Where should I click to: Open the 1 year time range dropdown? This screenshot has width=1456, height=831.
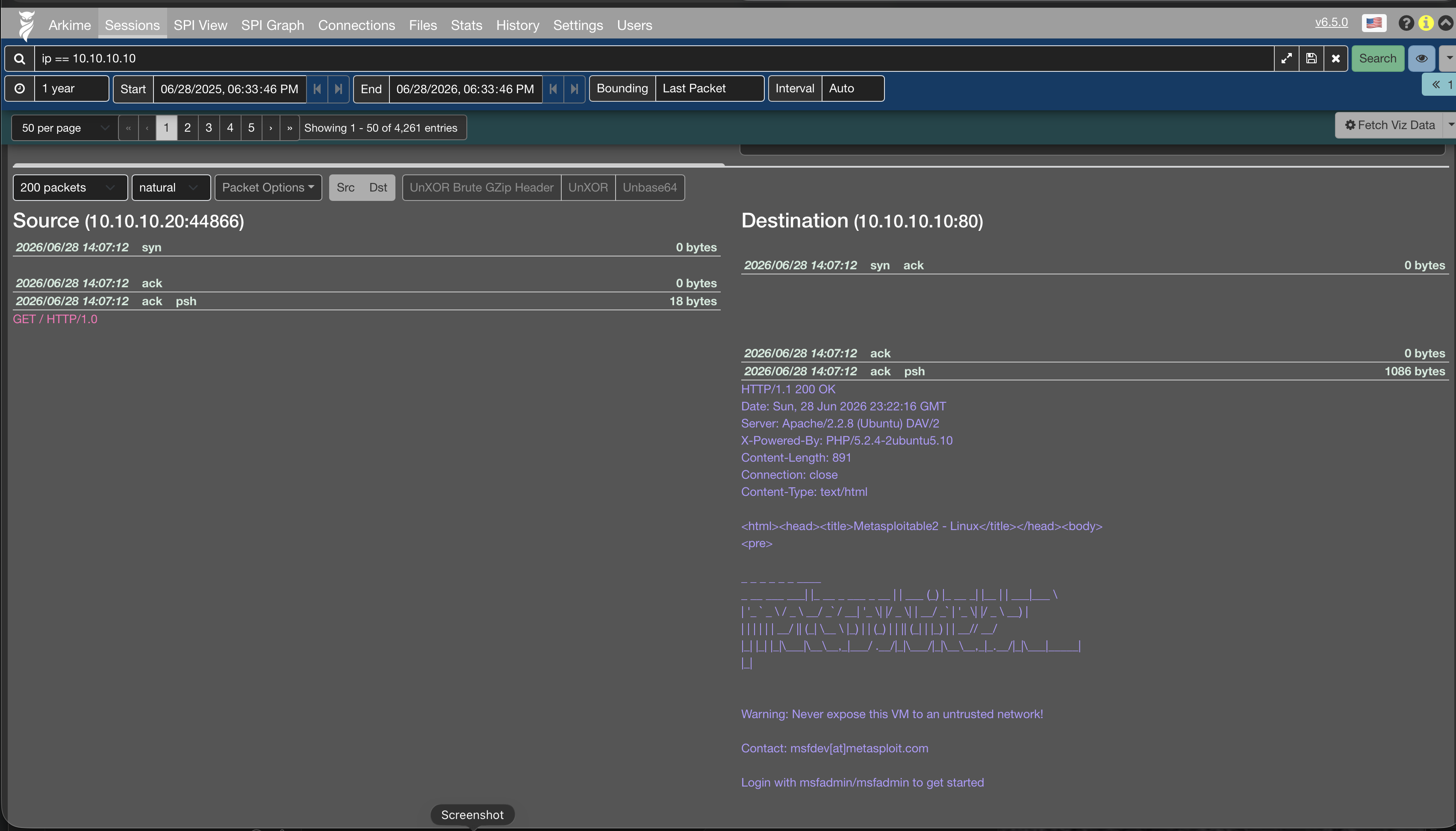[x=71, y=88]
